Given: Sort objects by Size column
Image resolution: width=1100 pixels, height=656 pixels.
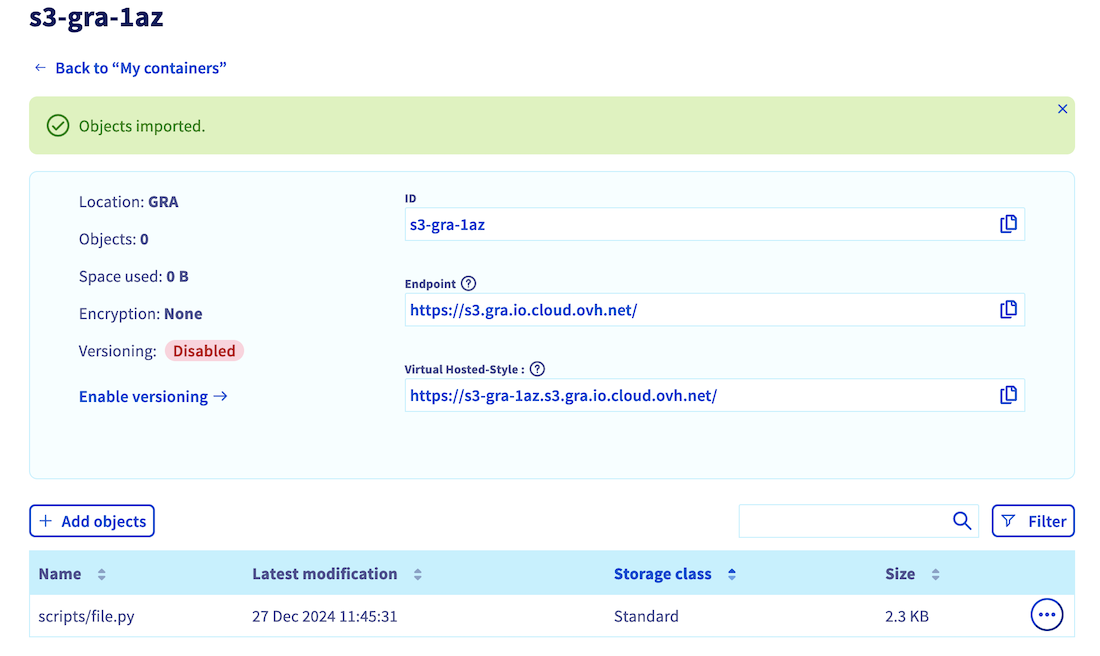Looking at the screenshot, I should click(x=935, y=575).
